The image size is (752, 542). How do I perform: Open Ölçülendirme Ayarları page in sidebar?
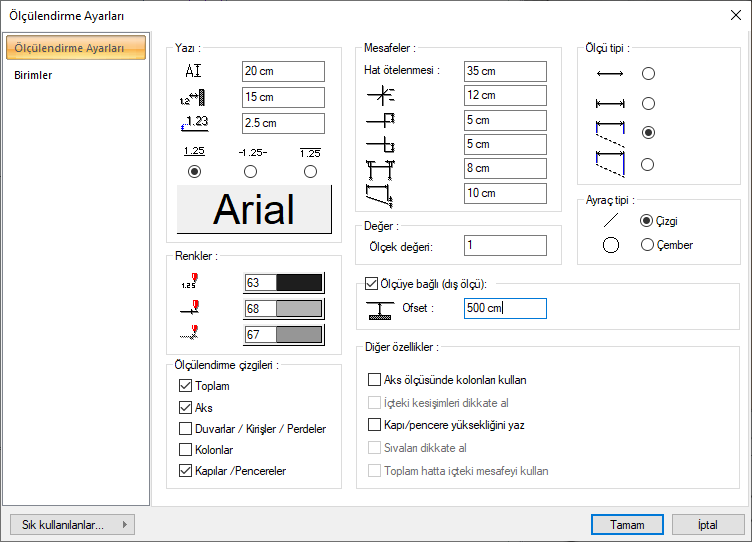coord(69,48)
